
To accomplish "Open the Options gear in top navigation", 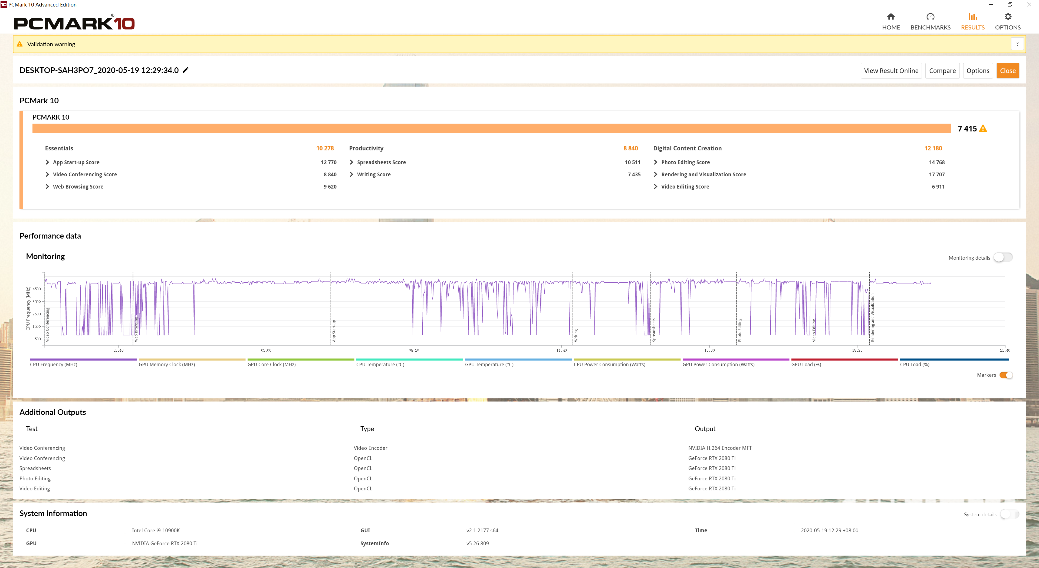I will pyautogui.click(x=1007, y=21).
